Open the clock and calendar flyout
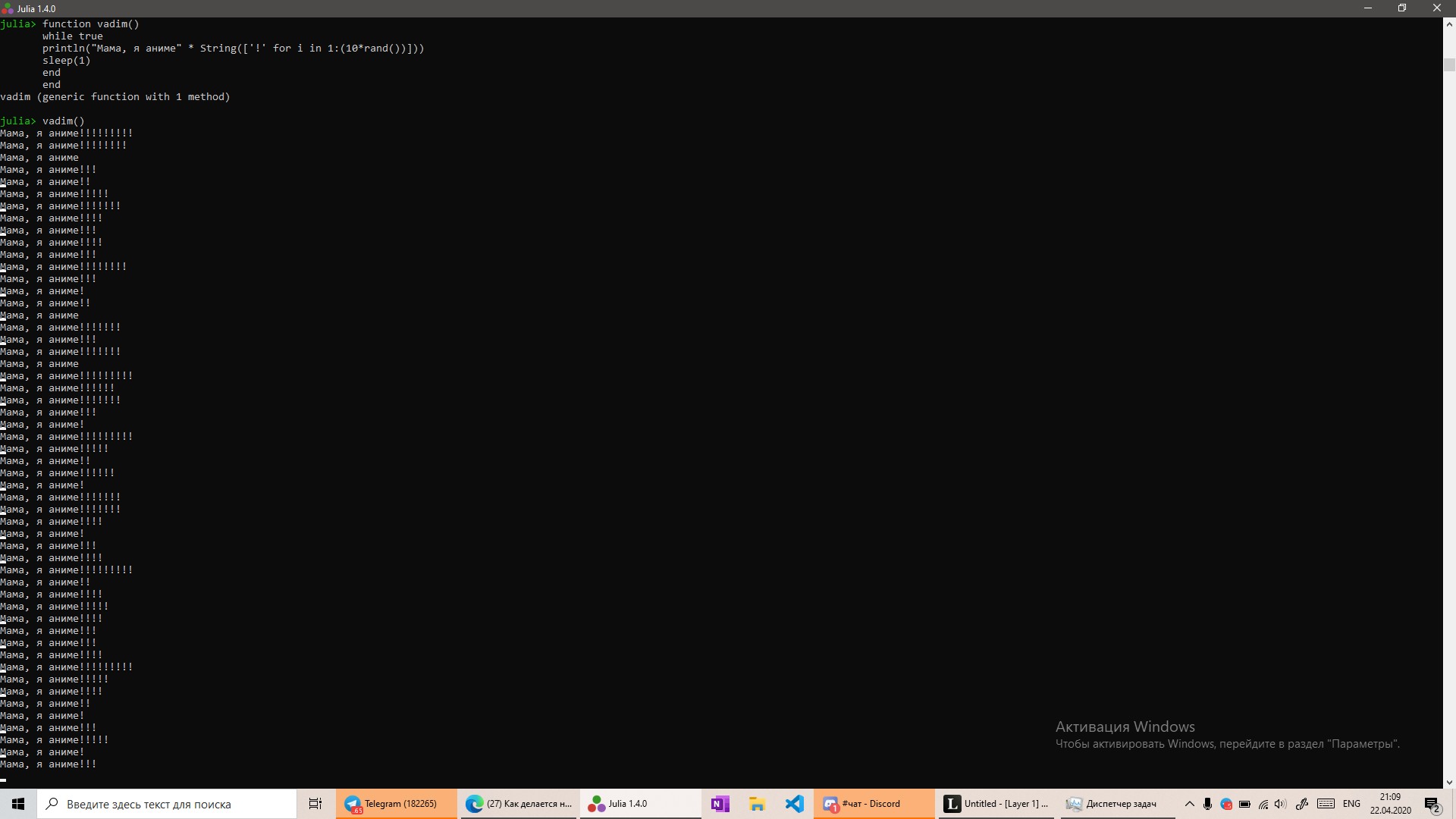This screenshot has width=1456, height=819. pyautogui.click(x=1390, y=804)
